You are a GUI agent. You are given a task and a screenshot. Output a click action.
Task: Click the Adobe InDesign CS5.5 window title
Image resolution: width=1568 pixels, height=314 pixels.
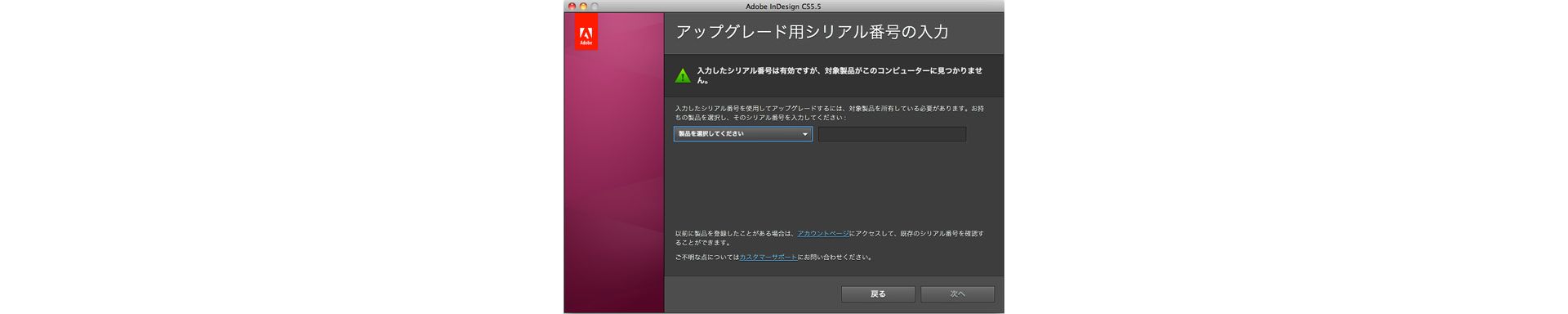783,6
